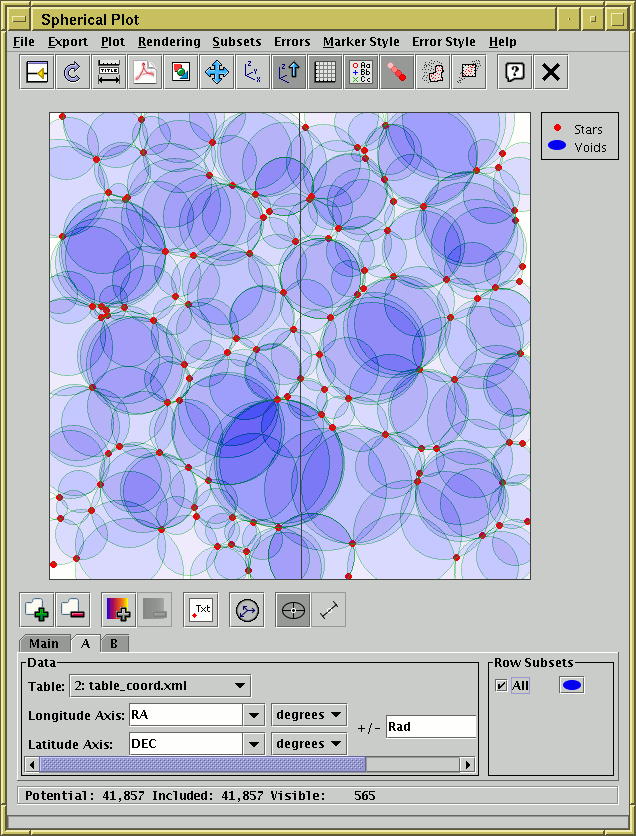
Task: Draw a subset region on the plot
Action: 433,72
